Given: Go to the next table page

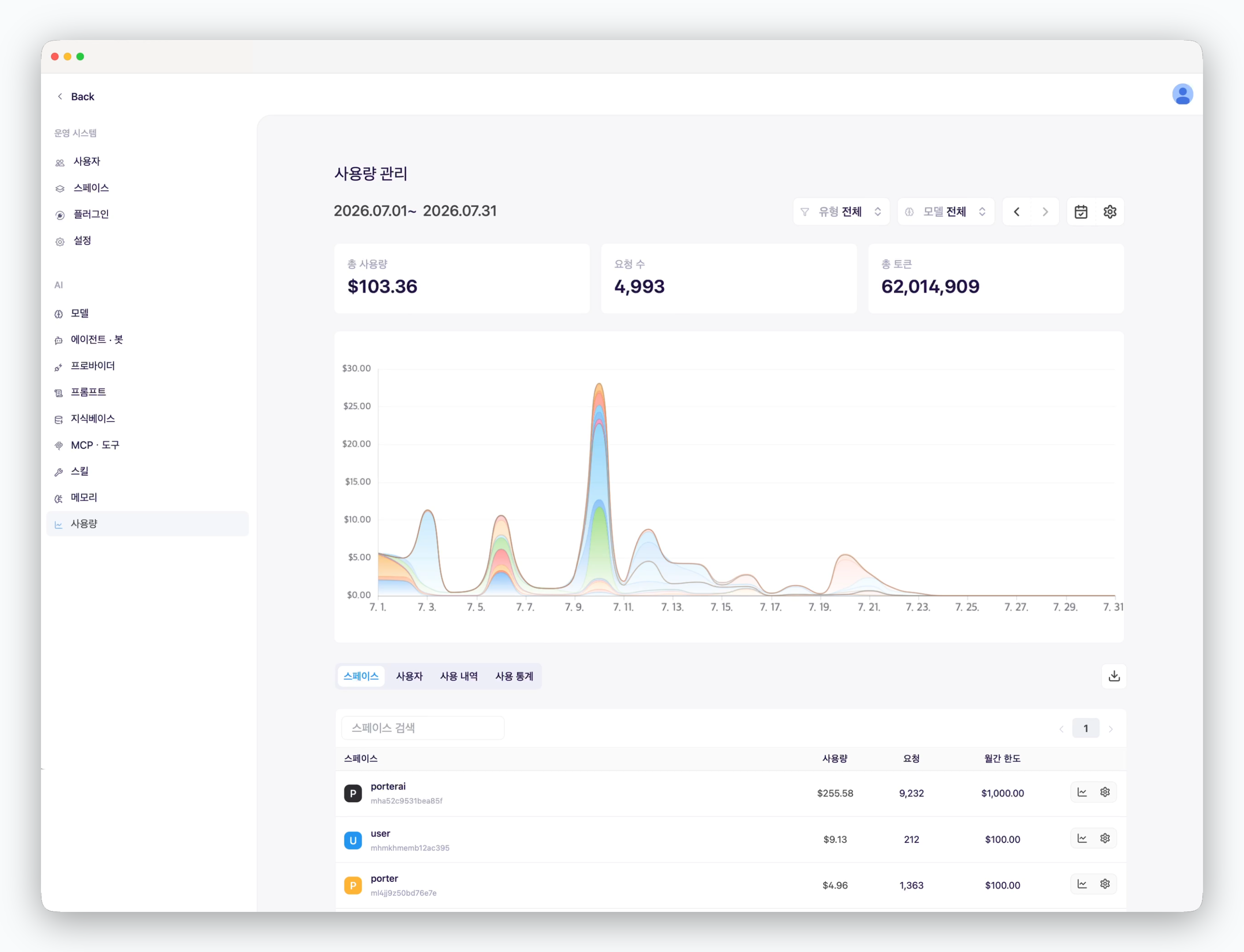Looking at the screenshot, I should 1111,729.
